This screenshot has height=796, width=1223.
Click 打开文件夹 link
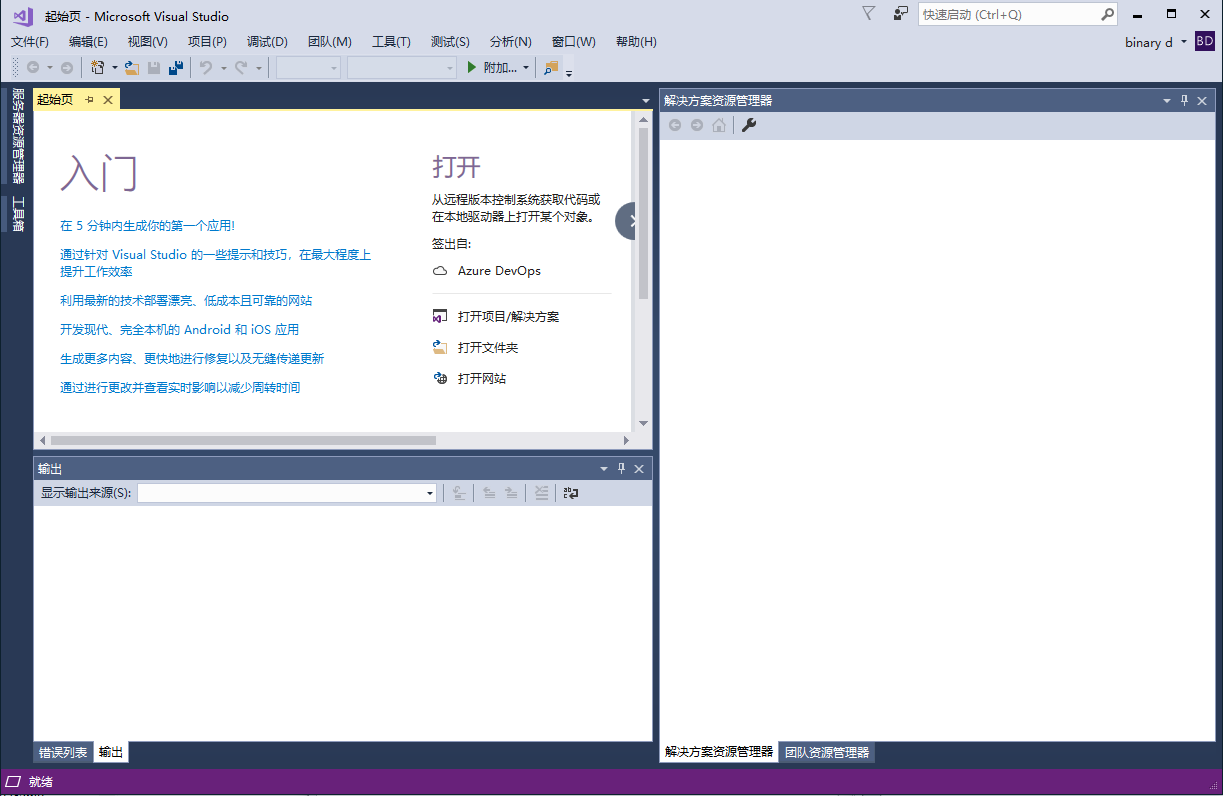point(488,347)
